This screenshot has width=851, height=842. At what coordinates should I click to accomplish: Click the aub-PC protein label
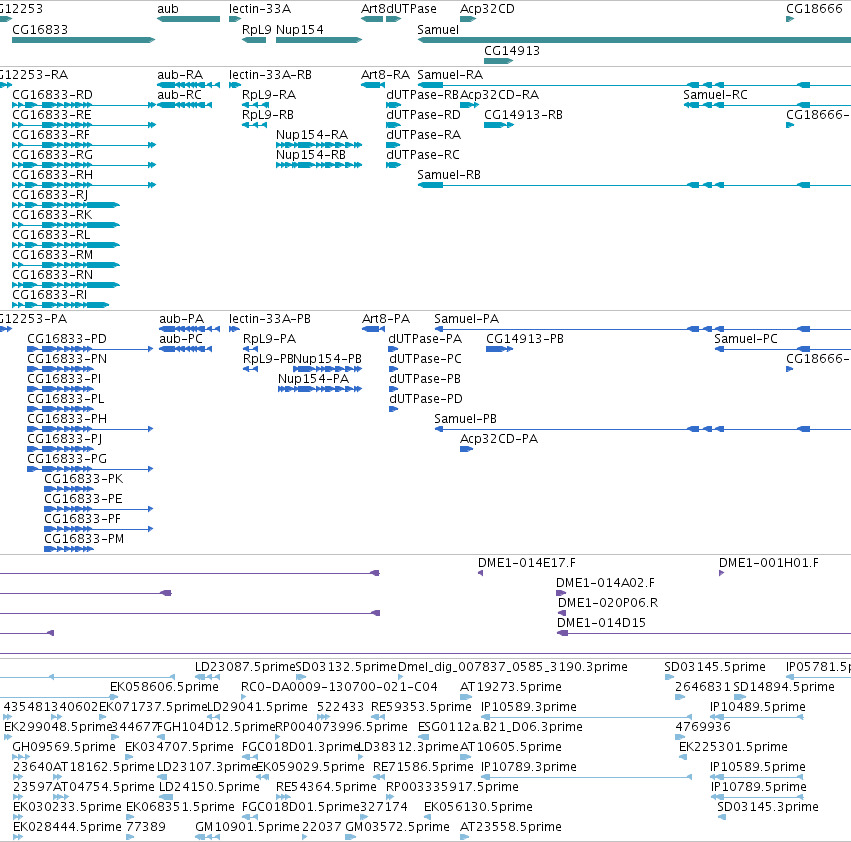point(181,338)
